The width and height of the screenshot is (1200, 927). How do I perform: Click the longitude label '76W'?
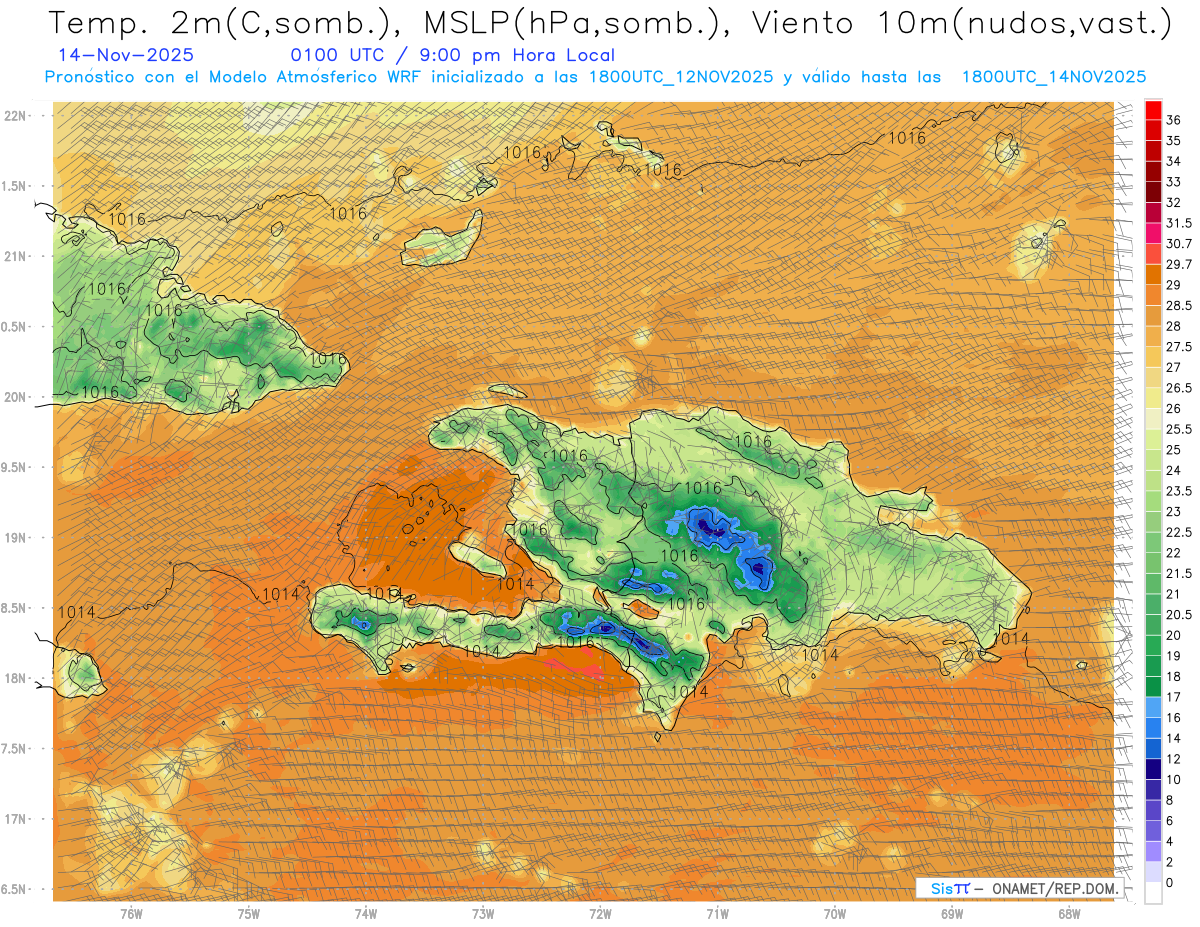pyautogui.click(x=131, y=913)
